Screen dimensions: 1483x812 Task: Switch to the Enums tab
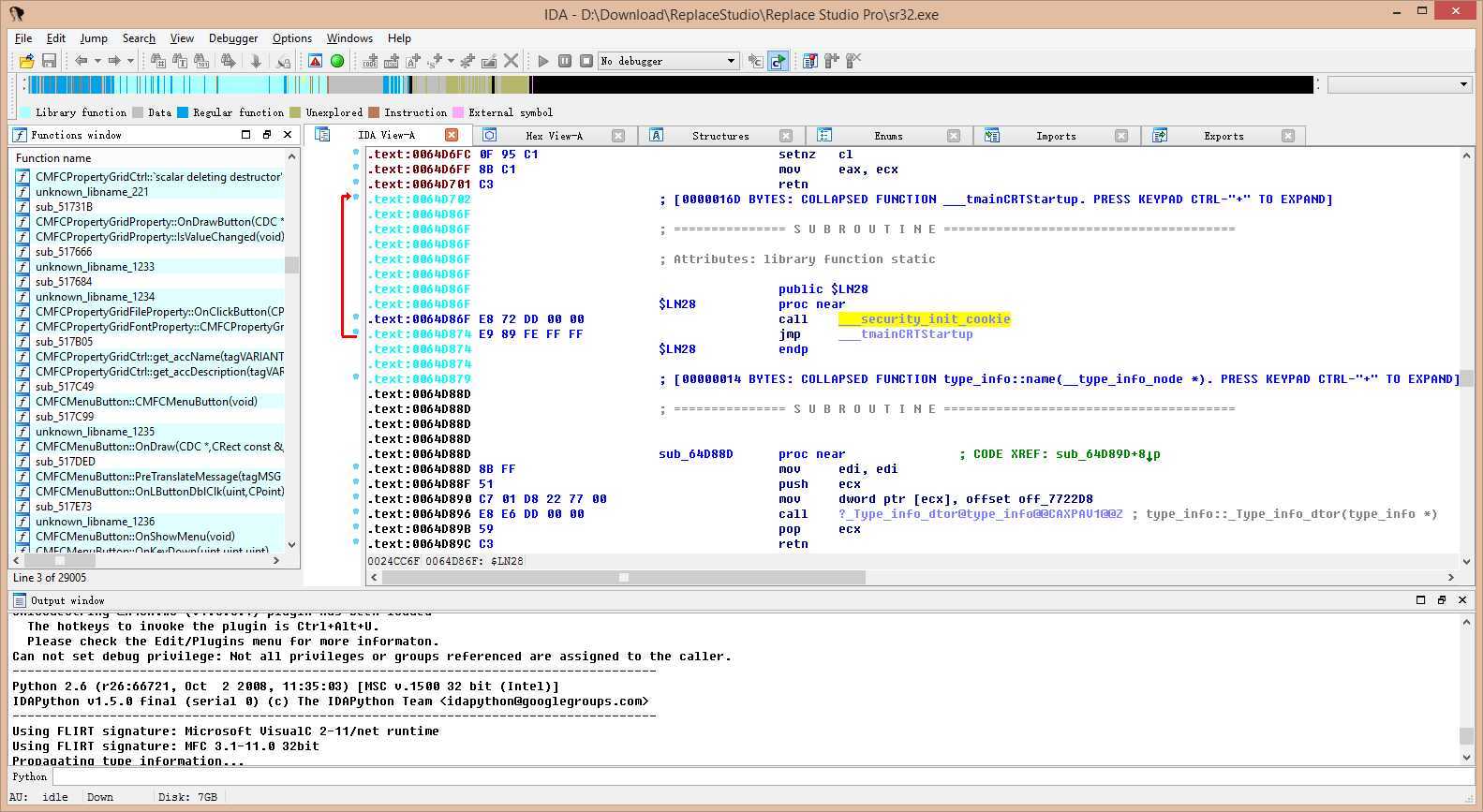pyautogui.click(x=888, y=136)
